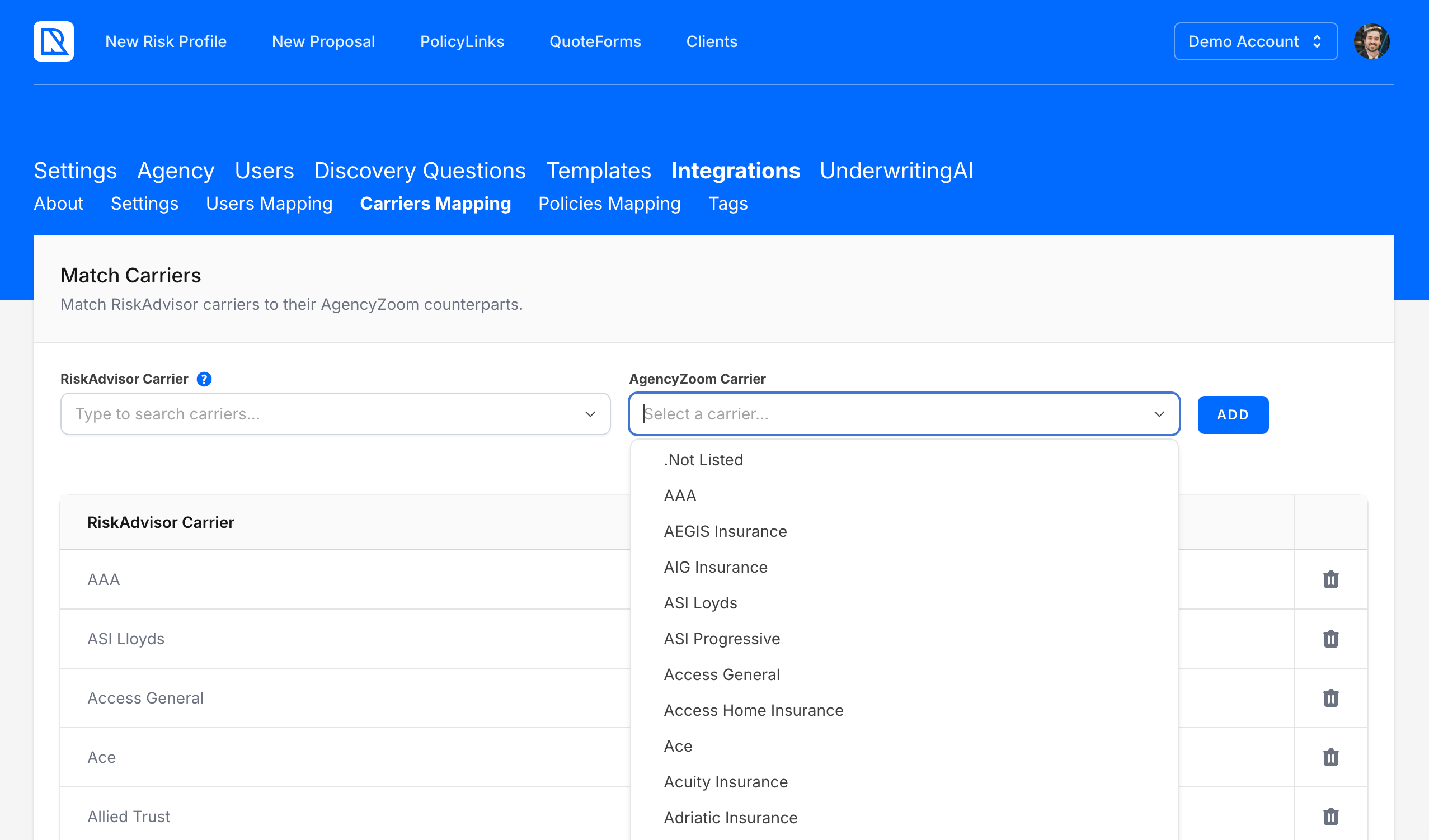
Task: Delete the ASI Lloyds mapping row
Action: [x=1331, y=639]
